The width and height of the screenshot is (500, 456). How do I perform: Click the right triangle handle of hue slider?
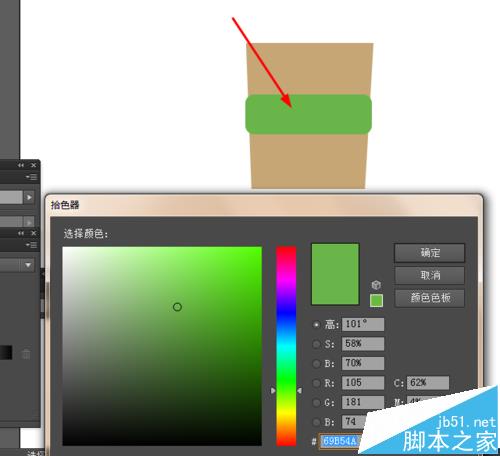point(299,390)
